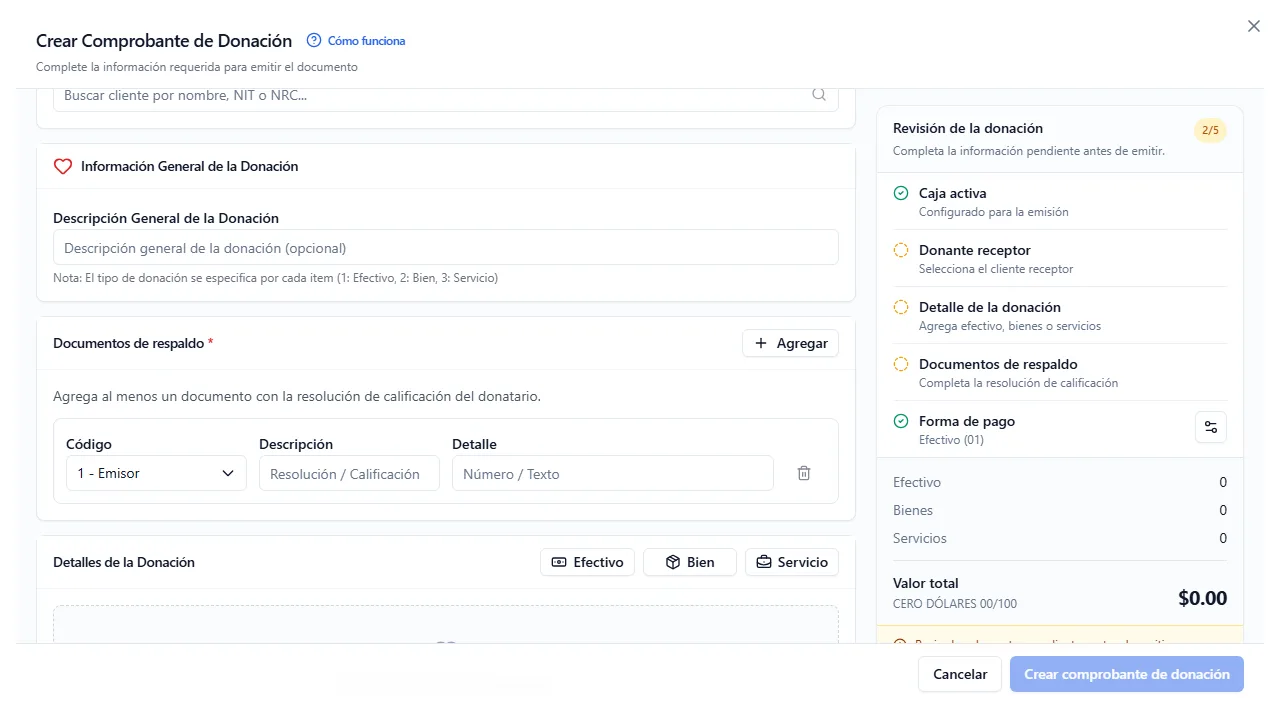Click the 2/5 progress badge
Image resolution: width=1280 pixels, height=720 pixels.
coord(1210,130)
